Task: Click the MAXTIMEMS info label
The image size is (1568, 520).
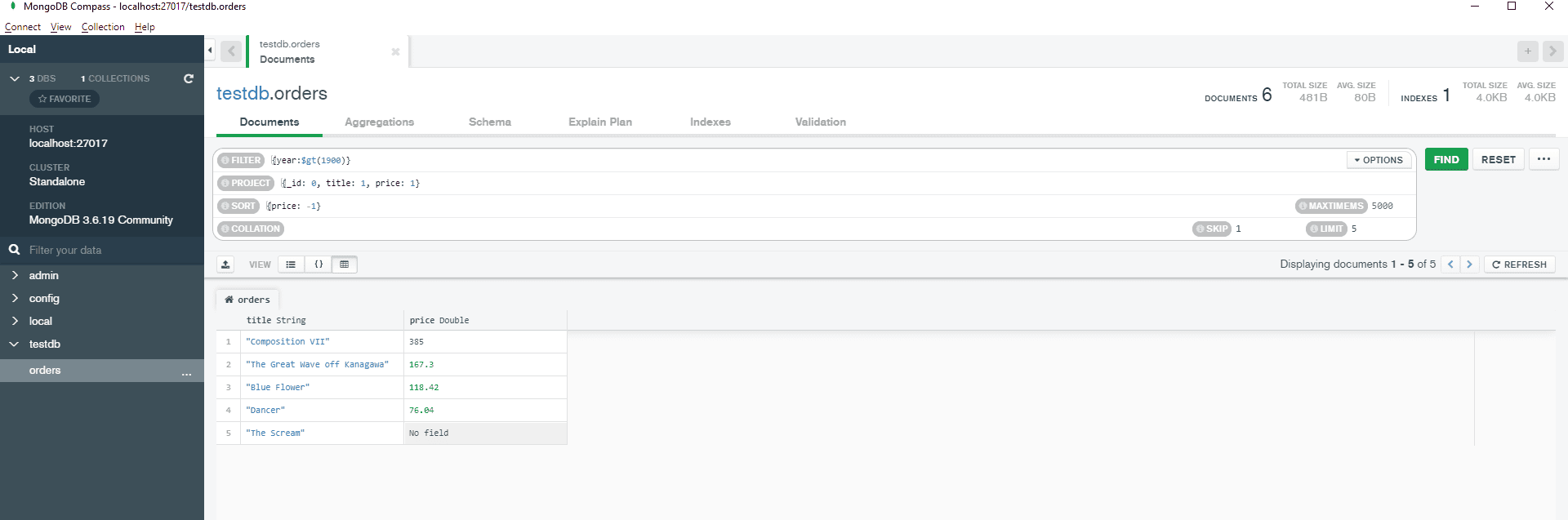Action: [1332, 206]
